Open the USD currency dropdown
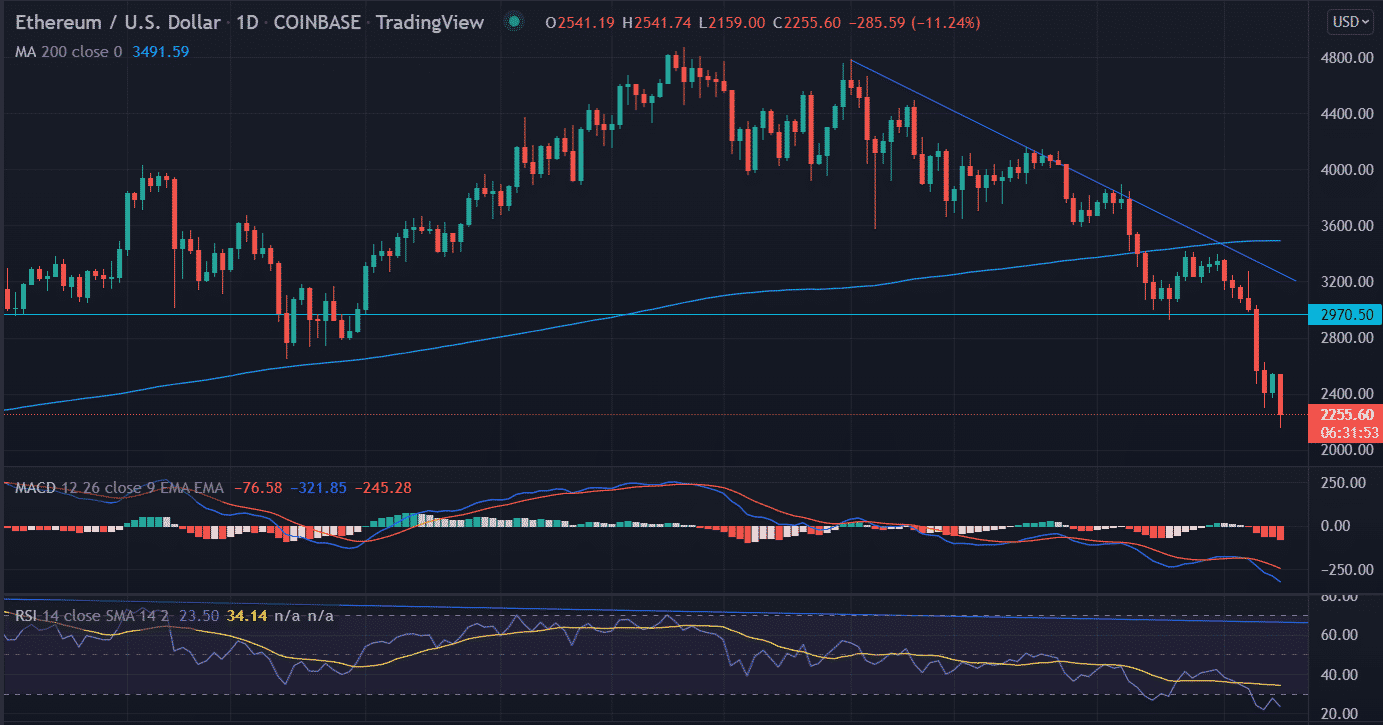The image size is (1383, 725). tap(1350, 22)
